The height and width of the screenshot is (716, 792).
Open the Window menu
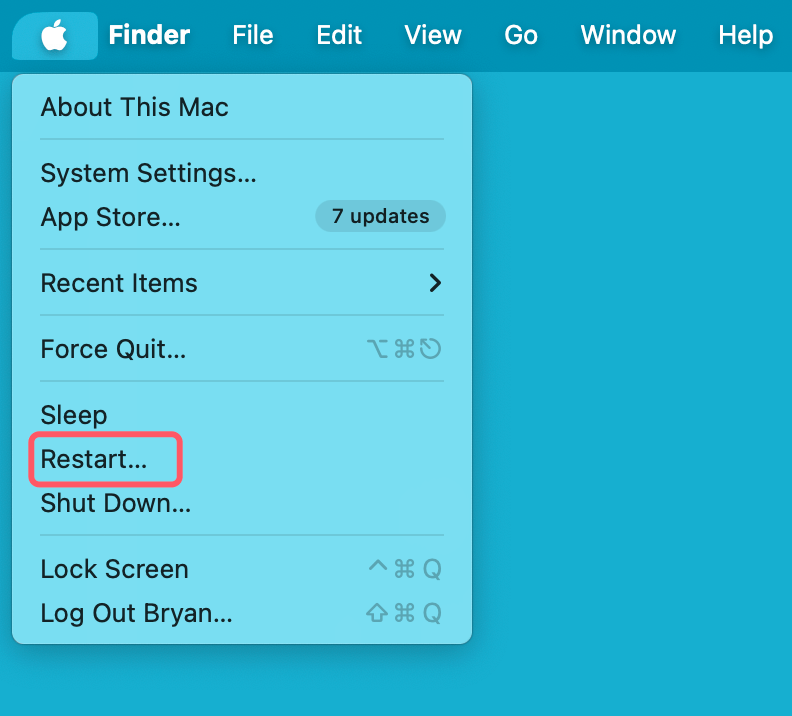(x=628, y=36)
